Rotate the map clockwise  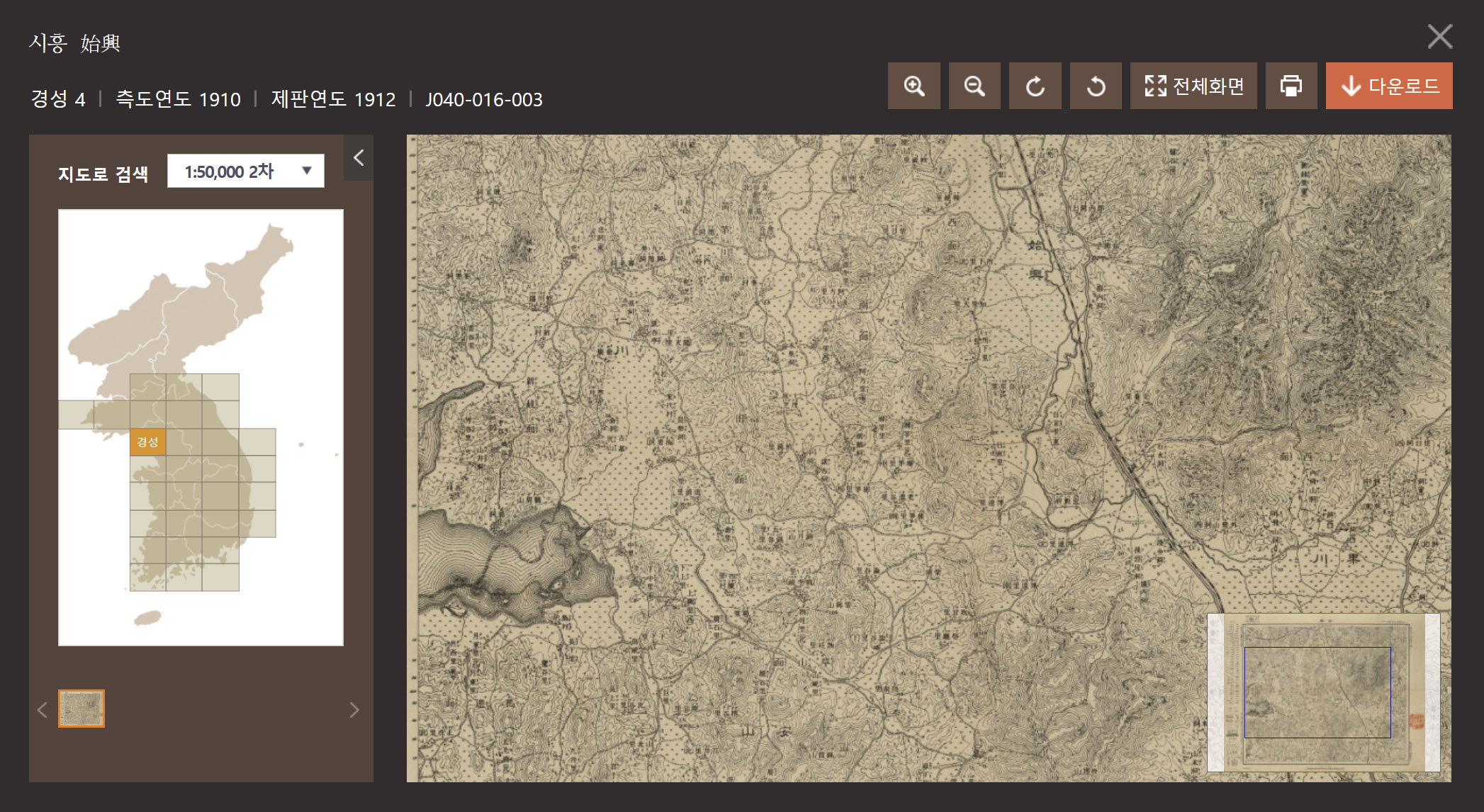point(1035,86)
